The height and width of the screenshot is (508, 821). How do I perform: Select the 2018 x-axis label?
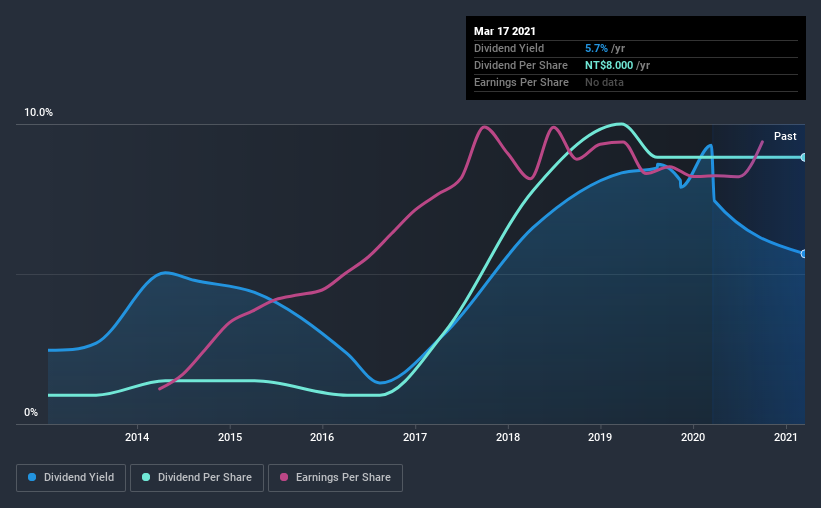coord(508,437)
